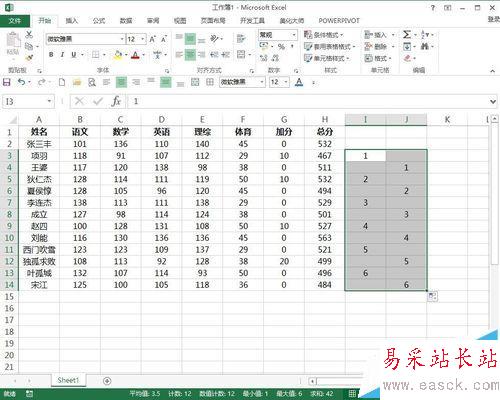Screen dimensions: 500x400
Task: Toggle Align Right in ribbon alignment group
Action: [202, 54]
